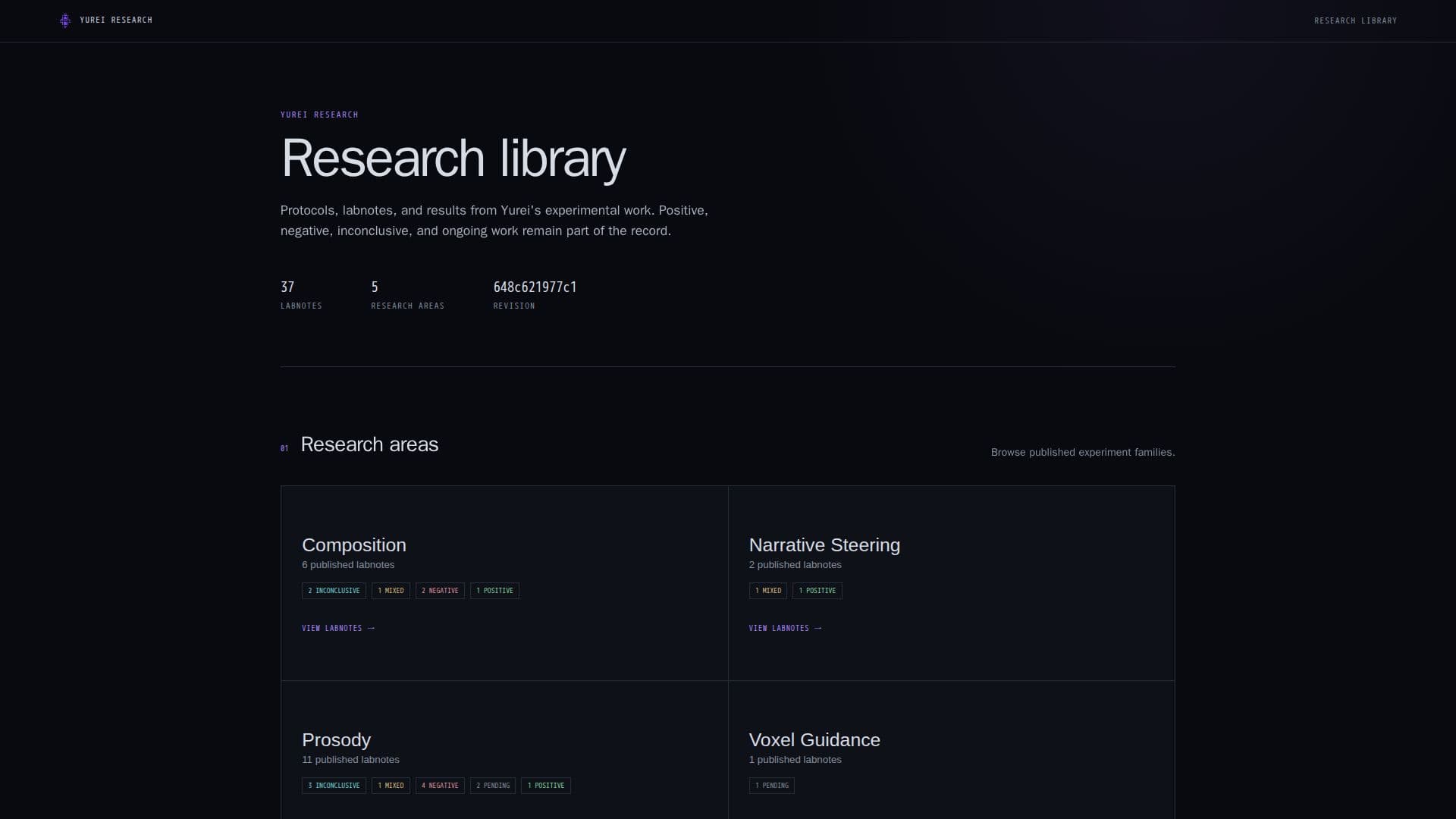Click the 5 research areas count
The height and width of the screenshot is (819, 1456).
(x=375, y=287)
